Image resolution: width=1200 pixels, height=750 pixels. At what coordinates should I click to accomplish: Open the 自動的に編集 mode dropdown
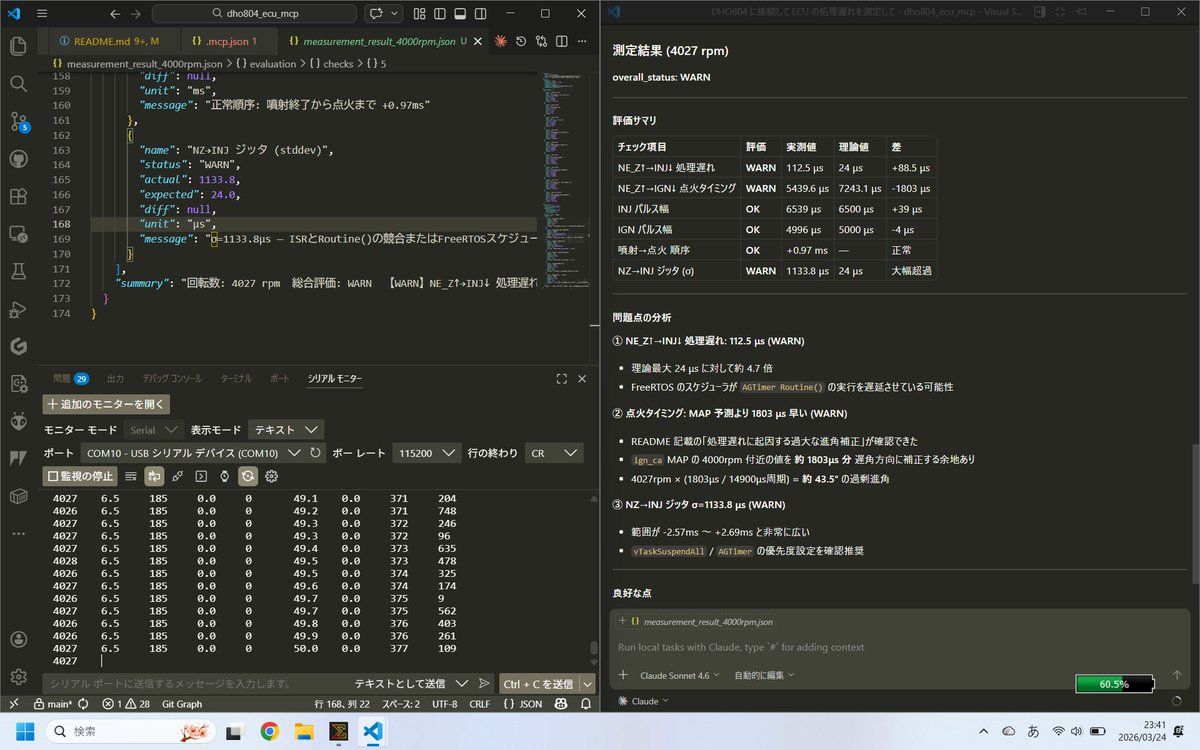click(x=764, y=675)
